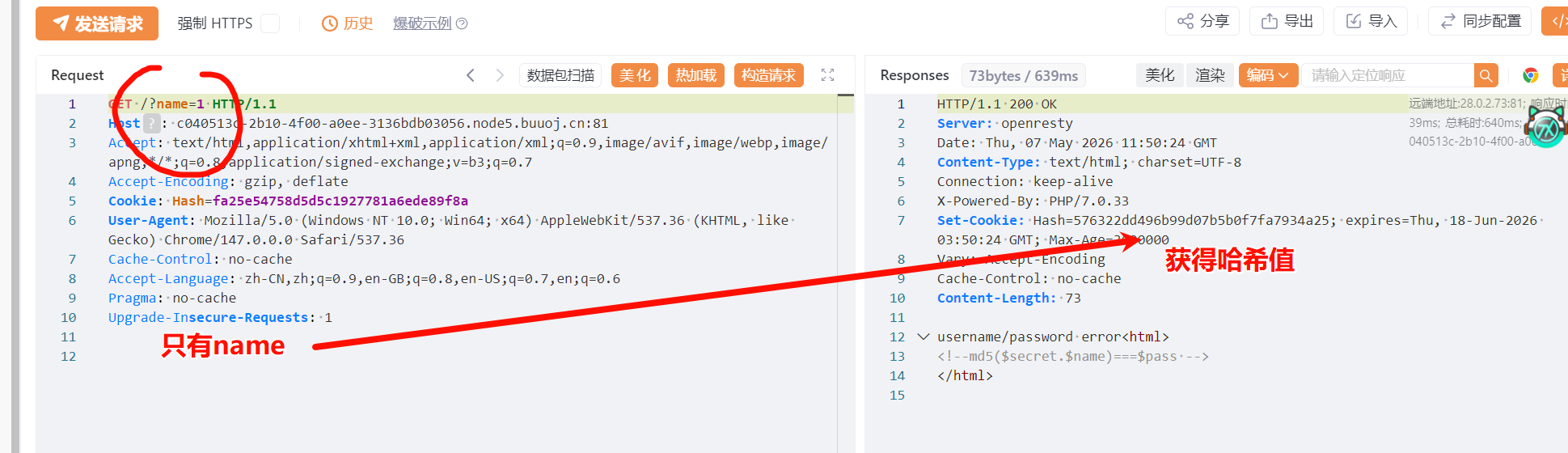Viewport: 1568px width, 453px height.
Task: Open the request history
Action: (x=348, y=23)
